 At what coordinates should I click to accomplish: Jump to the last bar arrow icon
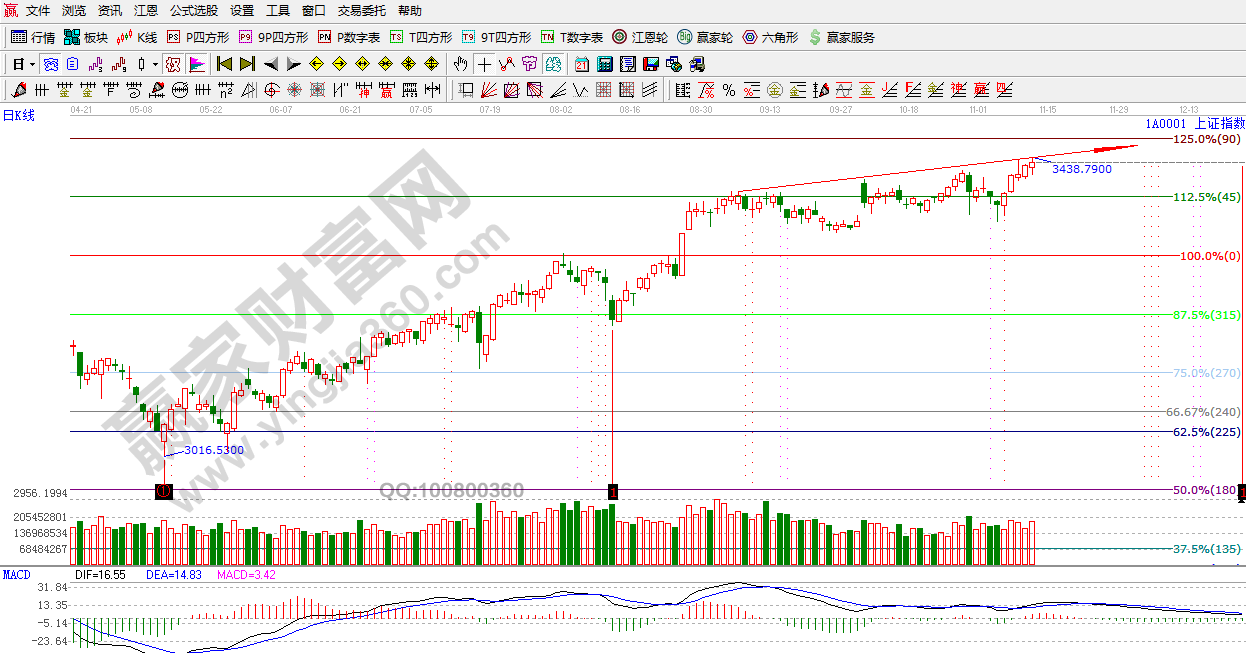point(247,64)
